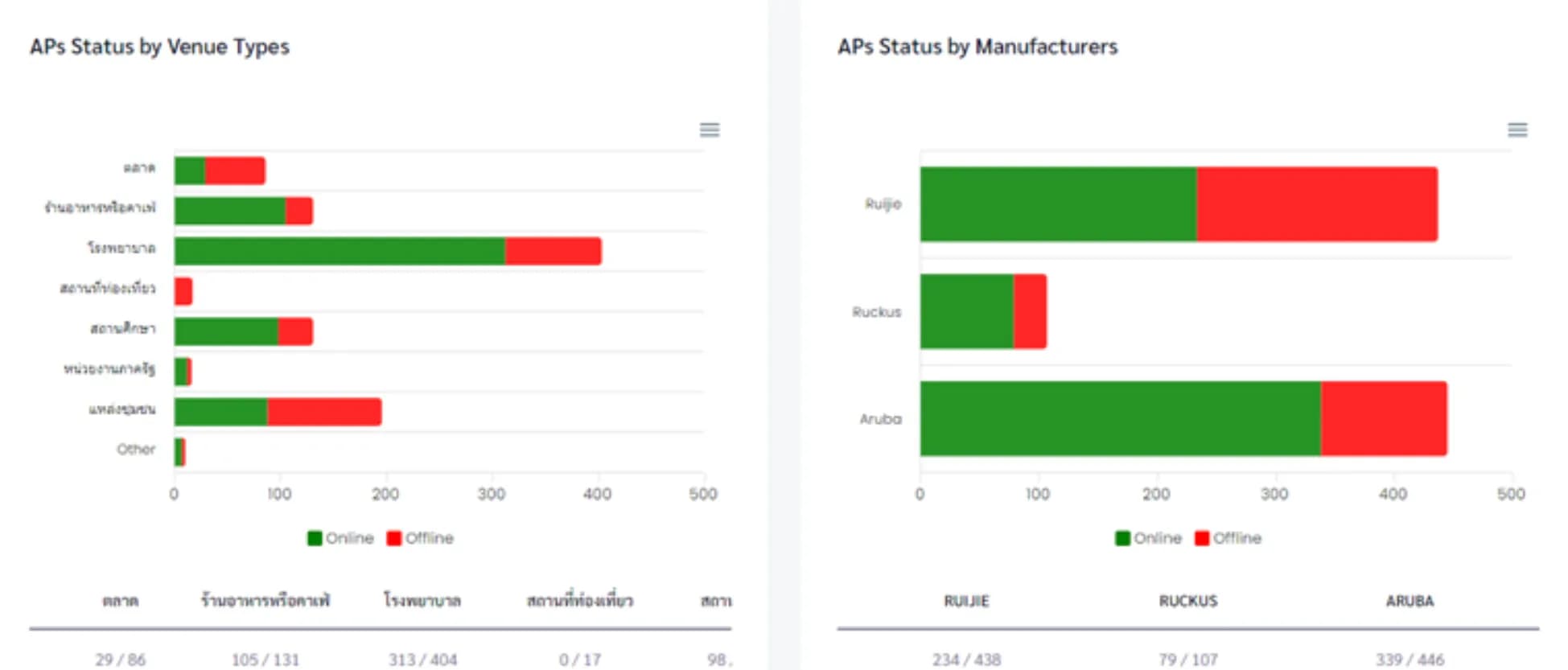Click the ร้านอาหารหรือคาเฟ่ column header in table
Viewport: 1568px width, 670px height.
265,601
